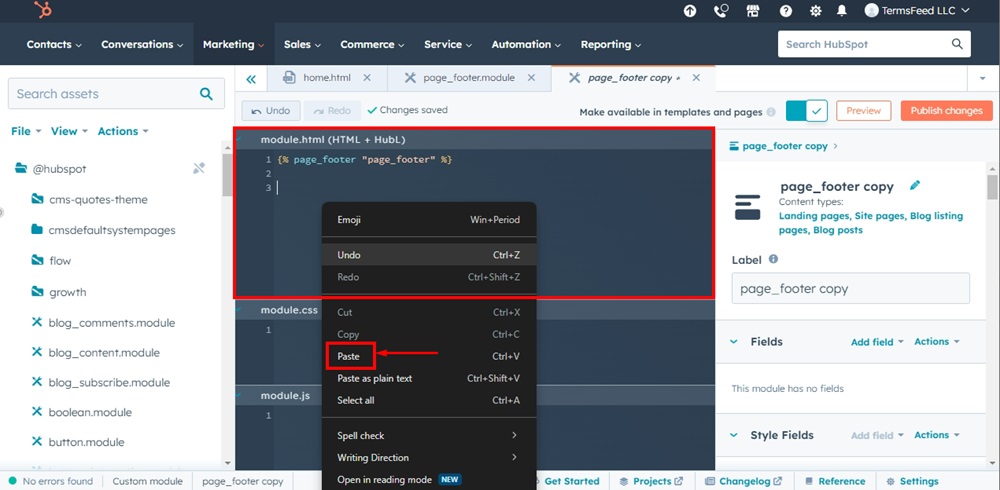This screenshot has width=1000, height=490.
Task: Open the calling phone icon
Action: coord(721,11)
